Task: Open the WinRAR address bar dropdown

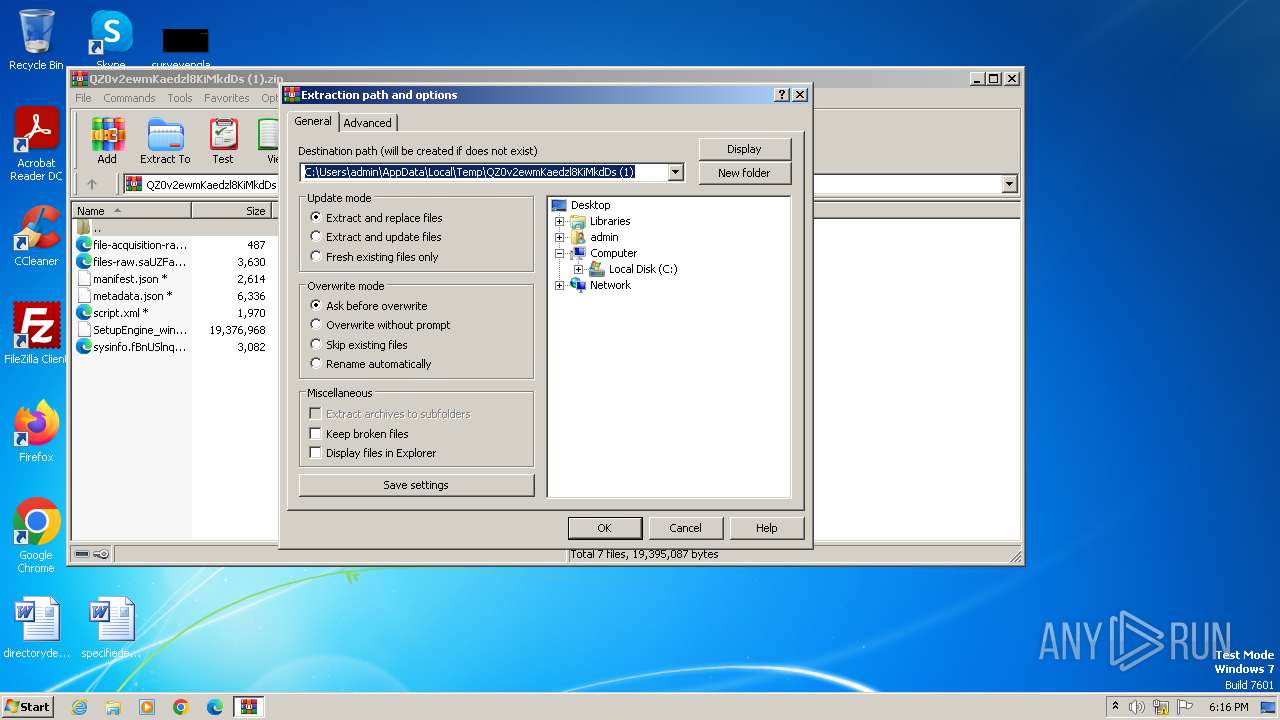Action: [1009, 184]
